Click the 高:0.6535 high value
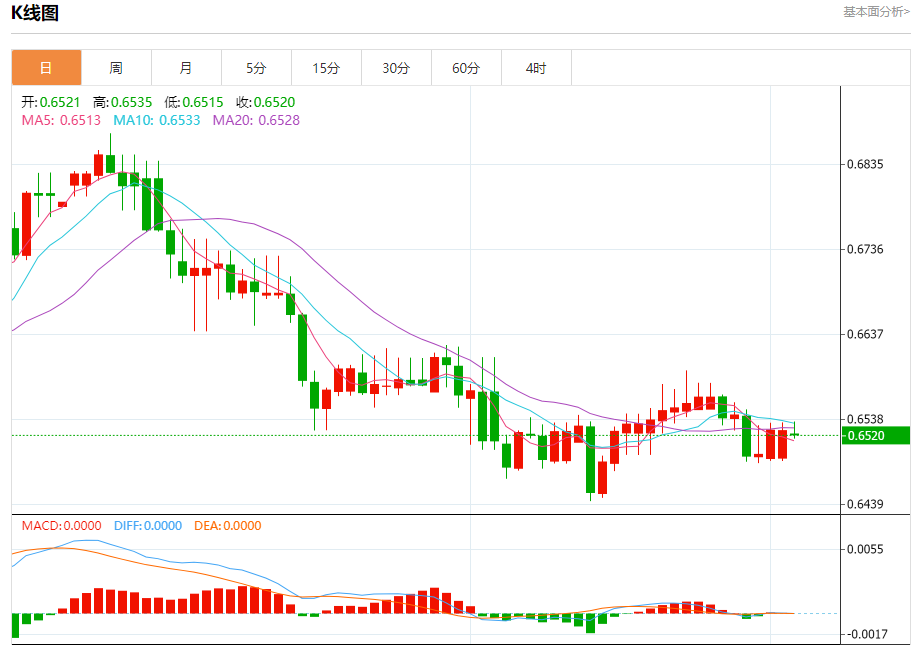The height and width of the screenshot is (645, 918). point(122,102)
